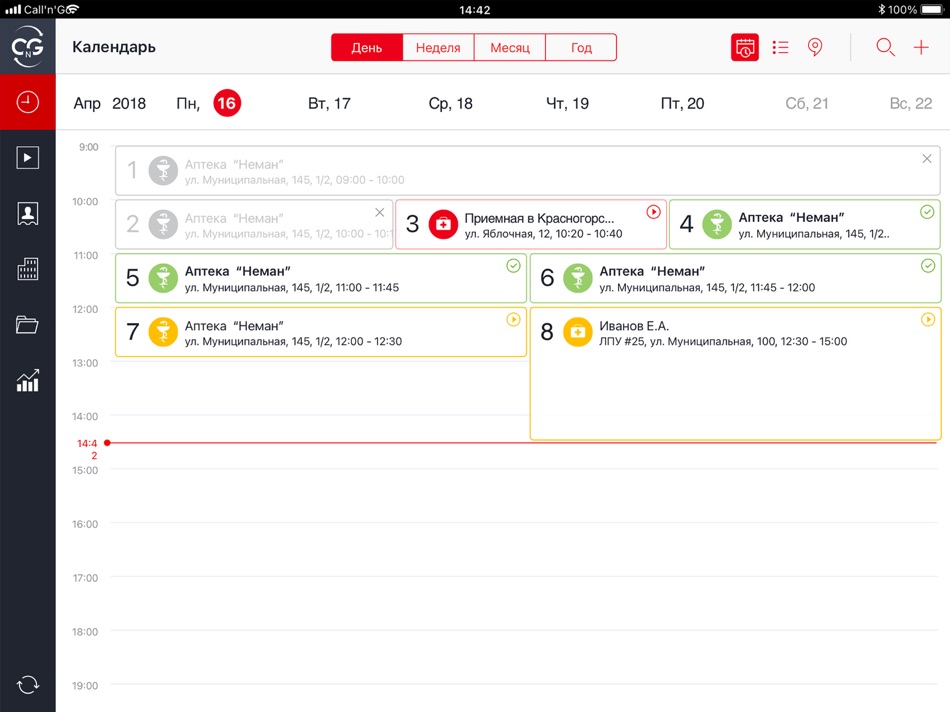Start visit 3 using red play icon

(x=653, y=212)
